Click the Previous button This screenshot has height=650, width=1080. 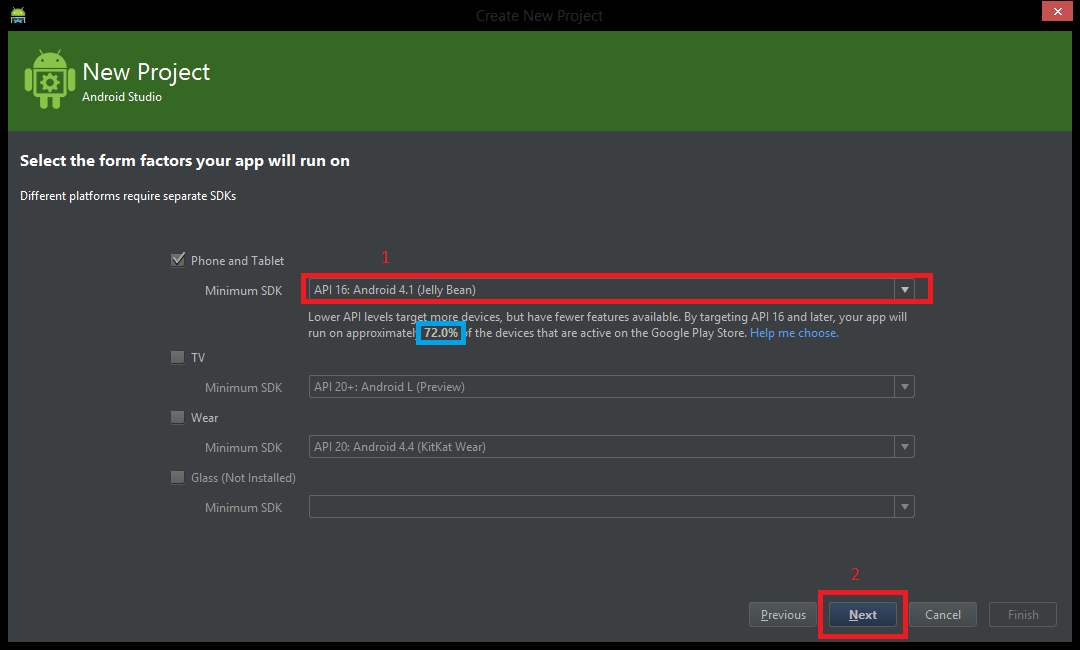(x=782, y=614)
